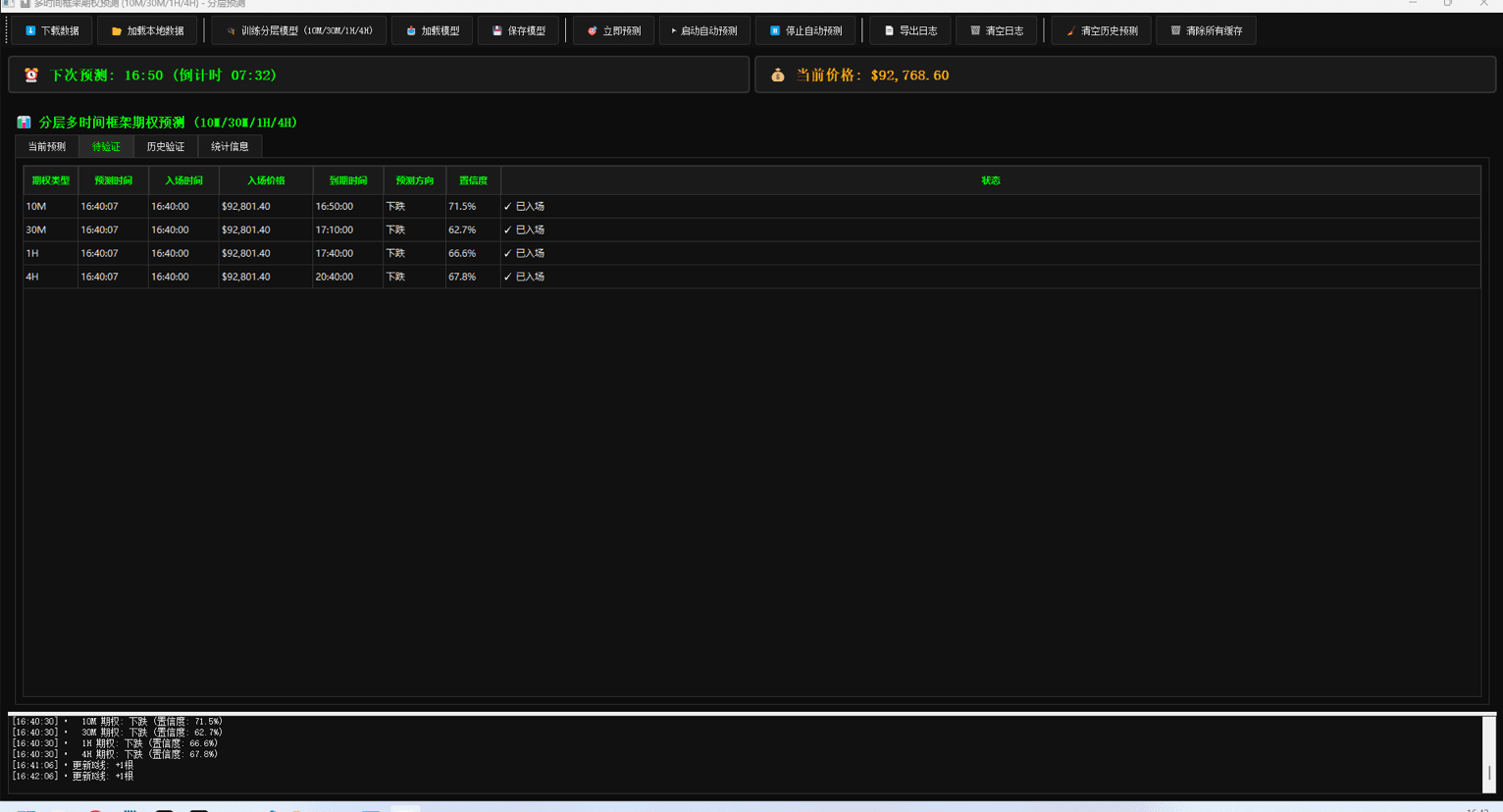Viewport: 1503px width, 812px height.
Task: Click 清空历史预测 broom button
Action: pos(1101,30)
